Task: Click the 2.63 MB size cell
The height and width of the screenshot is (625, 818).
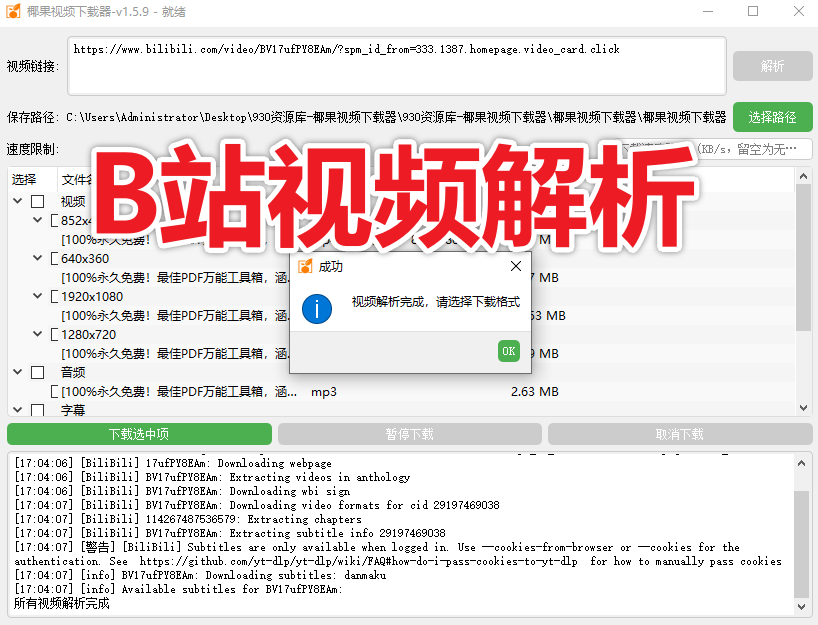Action: pos(535,392)
